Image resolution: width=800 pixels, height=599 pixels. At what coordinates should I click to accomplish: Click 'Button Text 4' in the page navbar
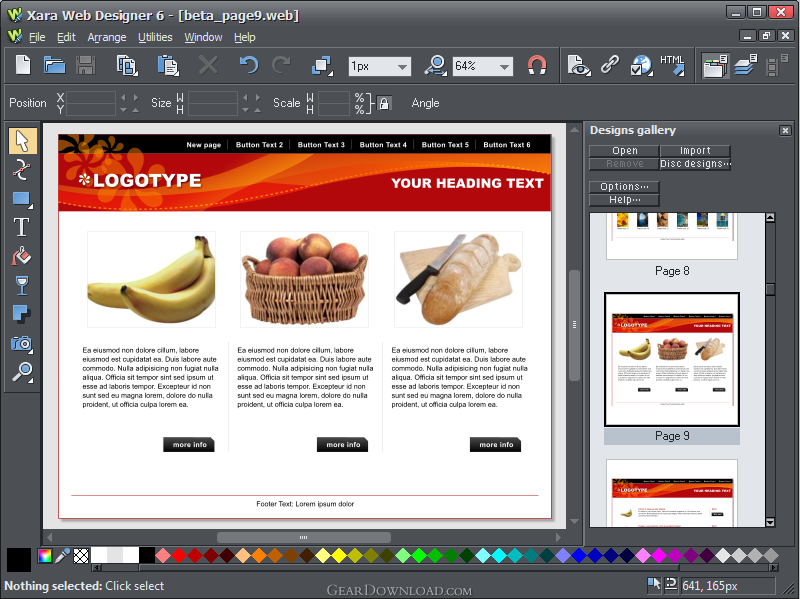[383, 145]
